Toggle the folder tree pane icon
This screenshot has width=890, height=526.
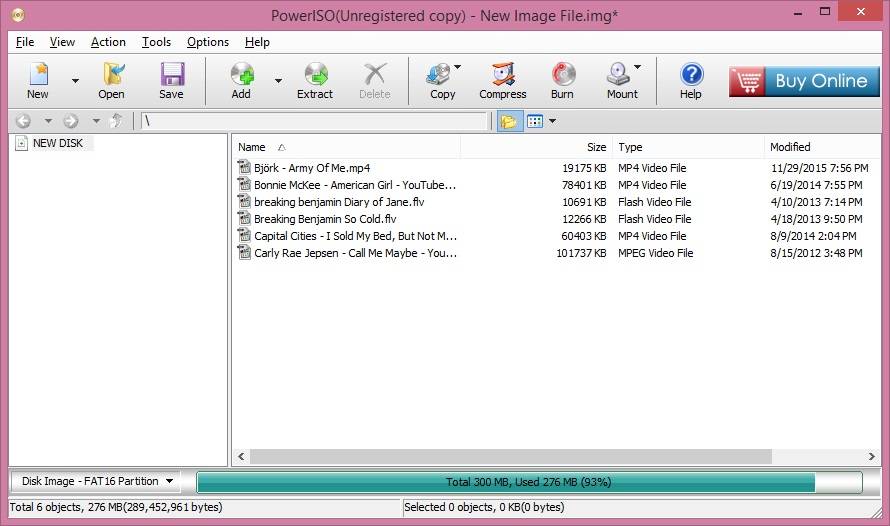[509, 121]
